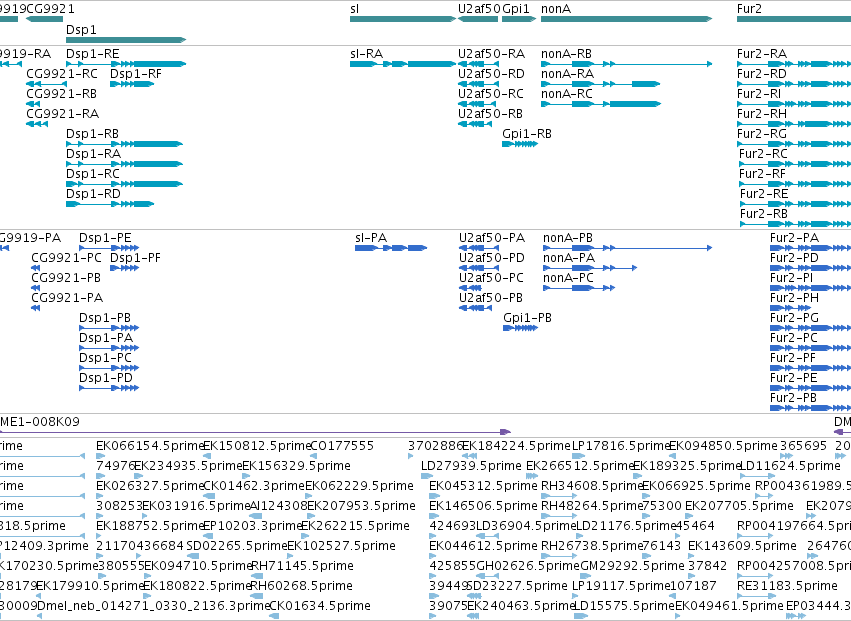Click the CG9921-RB transcript label
Screen dimensions: 851x621
61,94
